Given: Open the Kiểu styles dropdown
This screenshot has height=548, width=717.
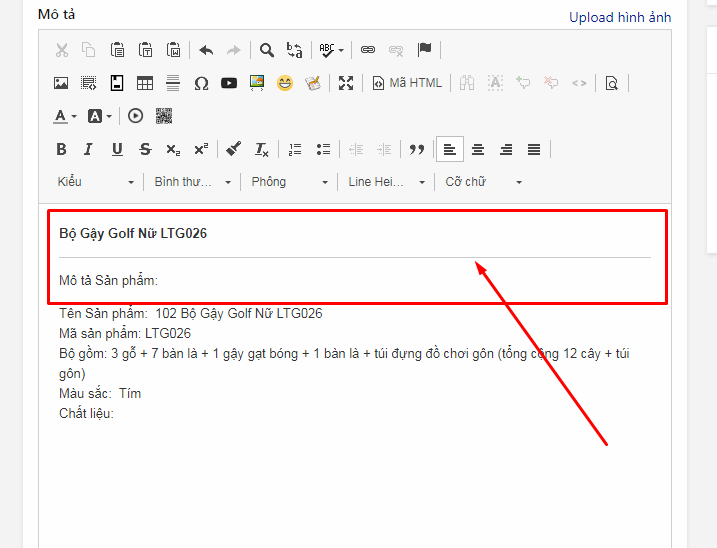Looking at the screenshot, I should pos(95,182).
